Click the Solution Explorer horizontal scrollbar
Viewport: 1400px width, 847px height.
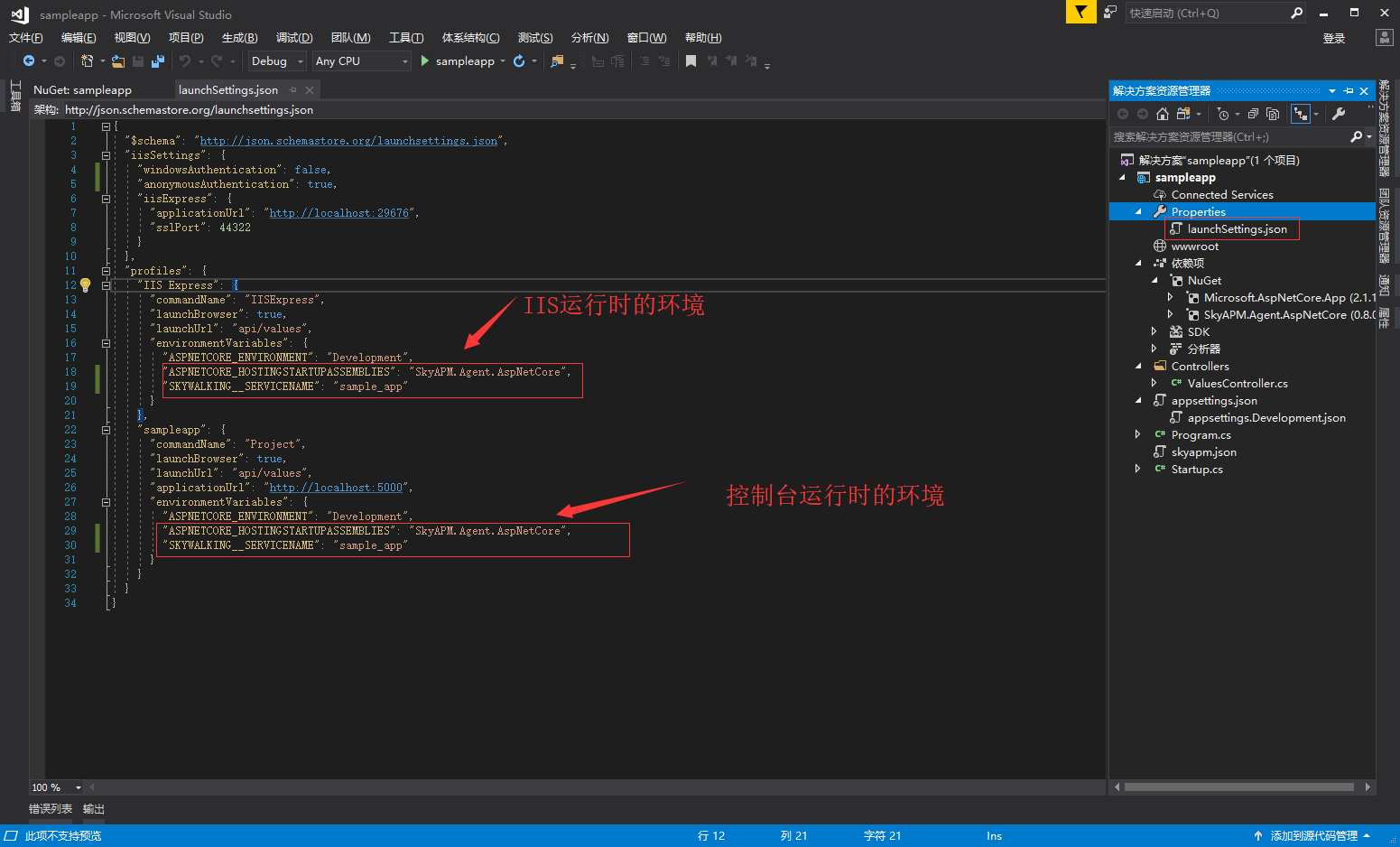click(1238, 787)
